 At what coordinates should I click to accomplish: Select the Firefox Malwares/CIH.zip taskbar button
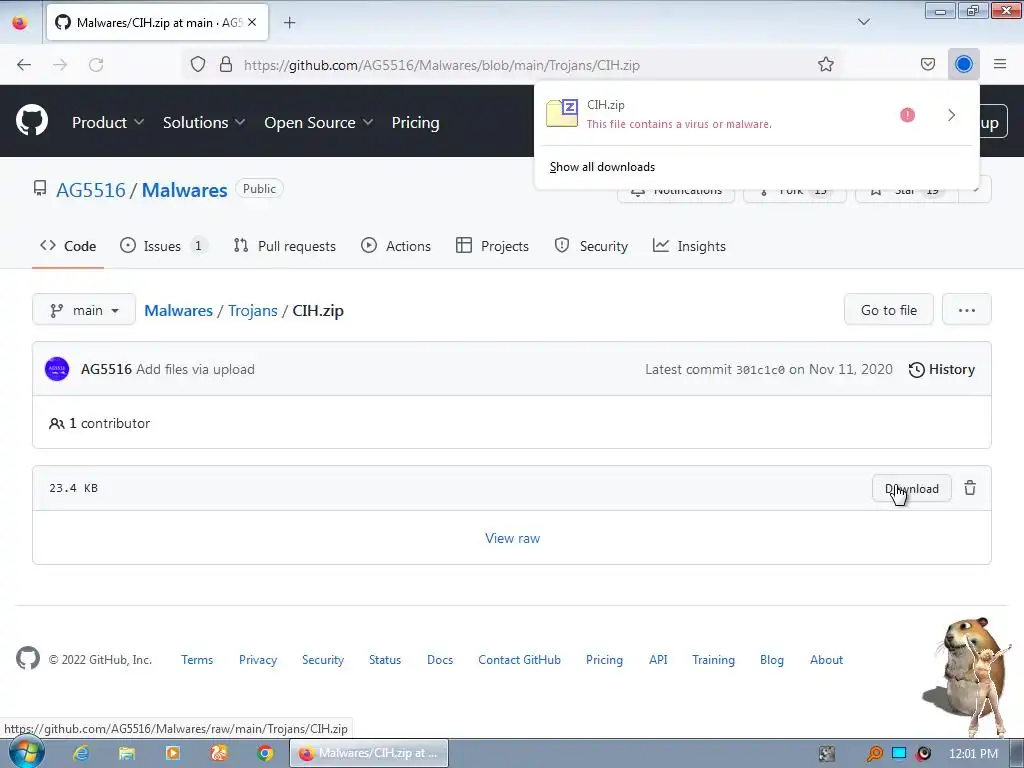coord(369,753)
